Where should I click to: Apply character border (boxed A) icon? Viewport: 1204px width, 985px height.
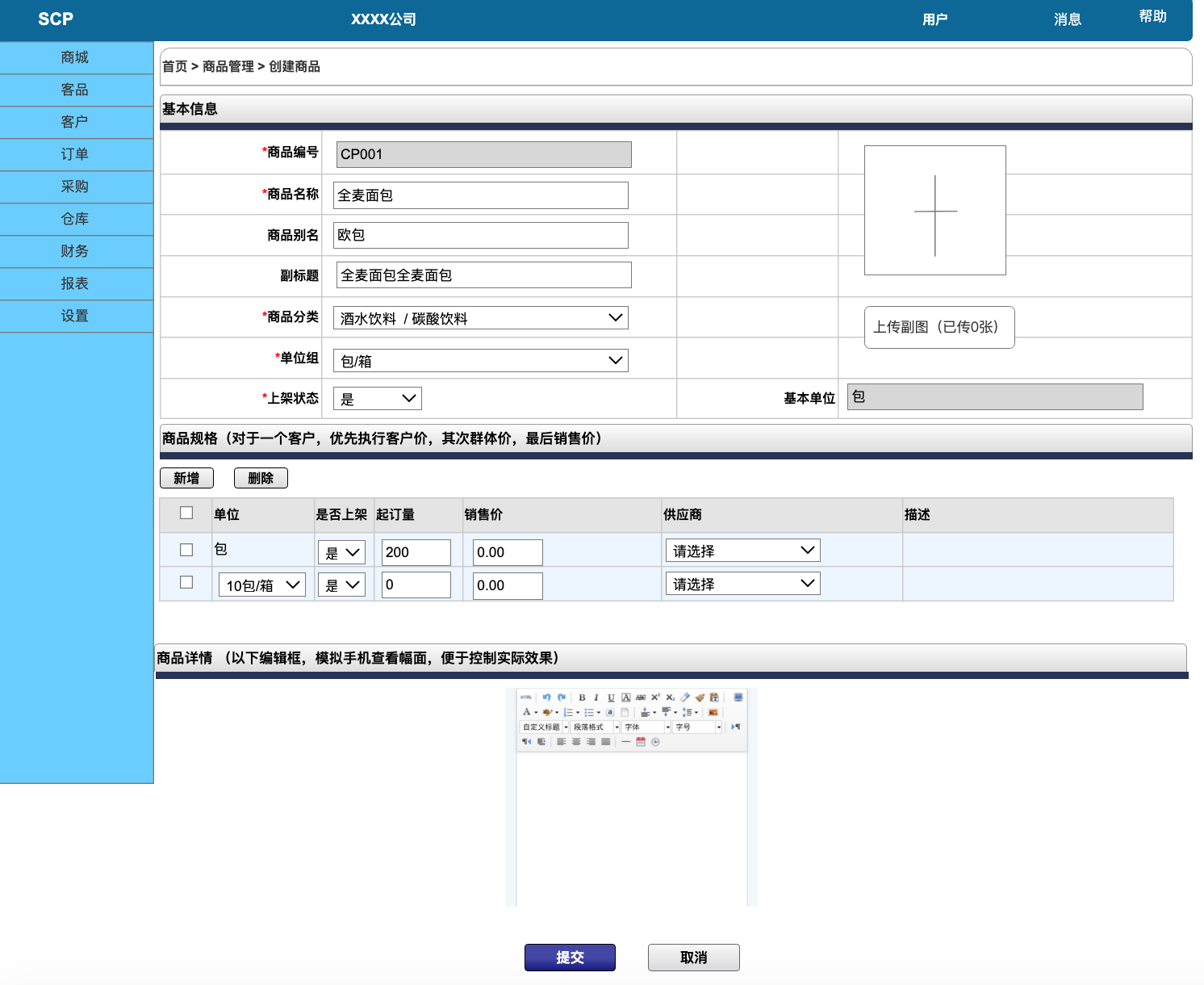(x=625, y=698)
